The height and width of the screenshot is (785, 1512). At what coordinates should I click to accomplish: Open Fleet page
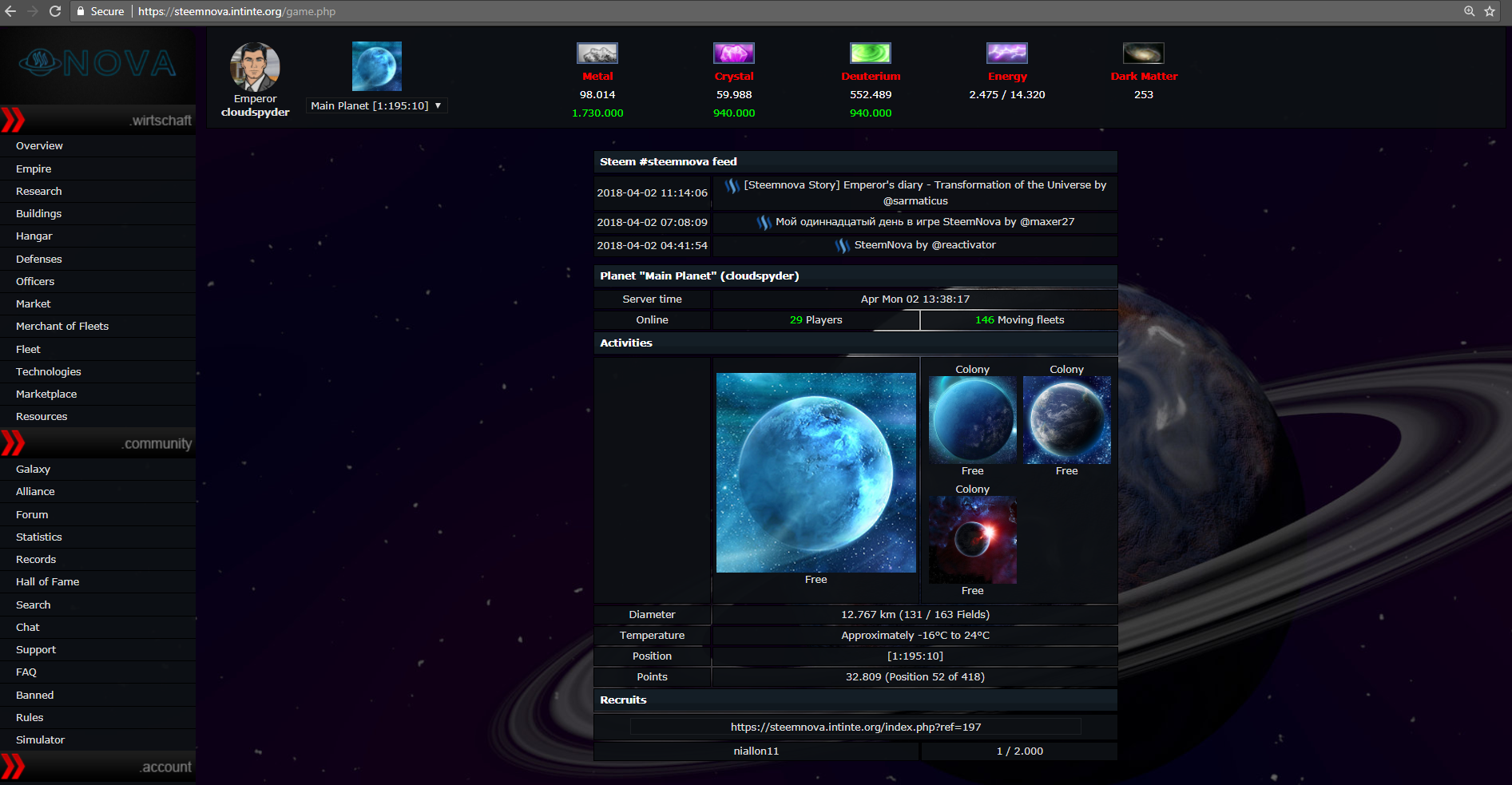pos(28,349)
